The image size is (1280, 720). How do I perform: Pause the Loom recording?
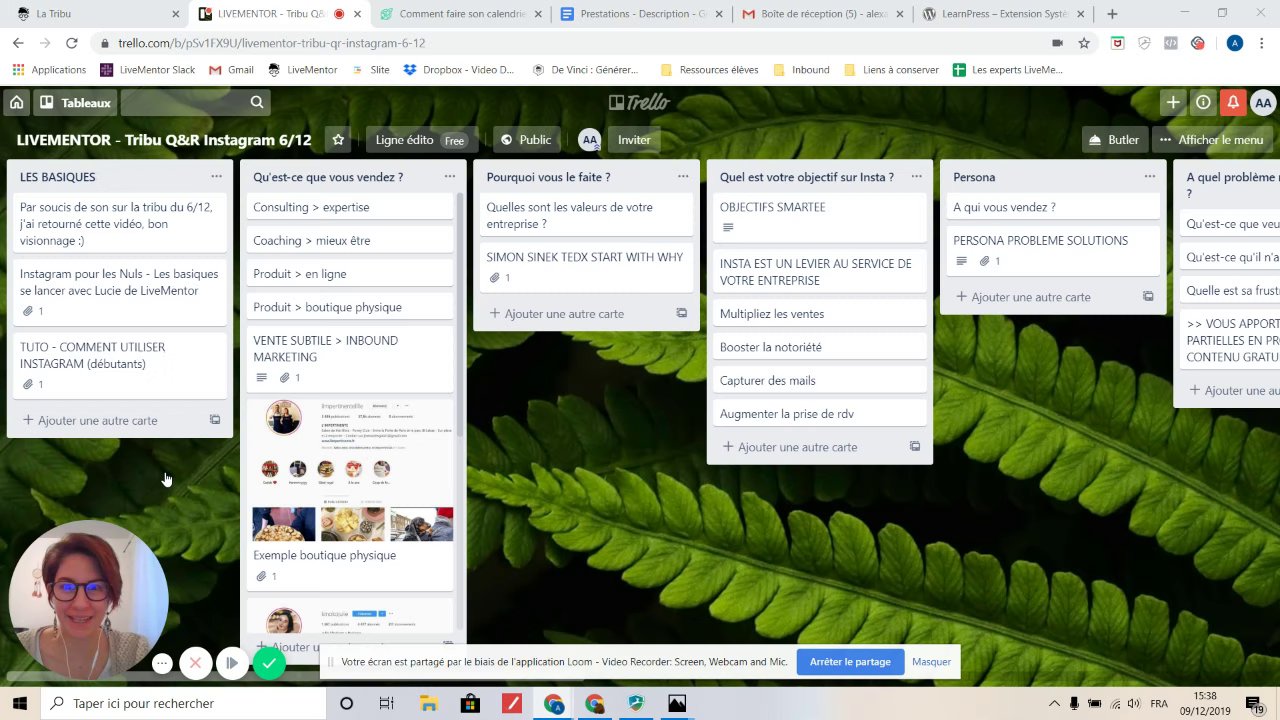[232, 663]
